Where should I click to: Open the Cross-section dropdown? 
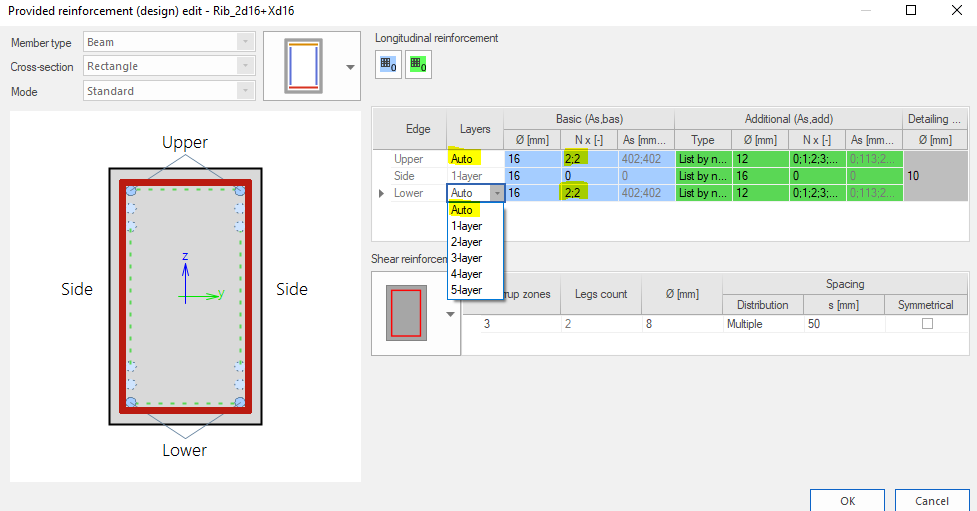[244, 66]
